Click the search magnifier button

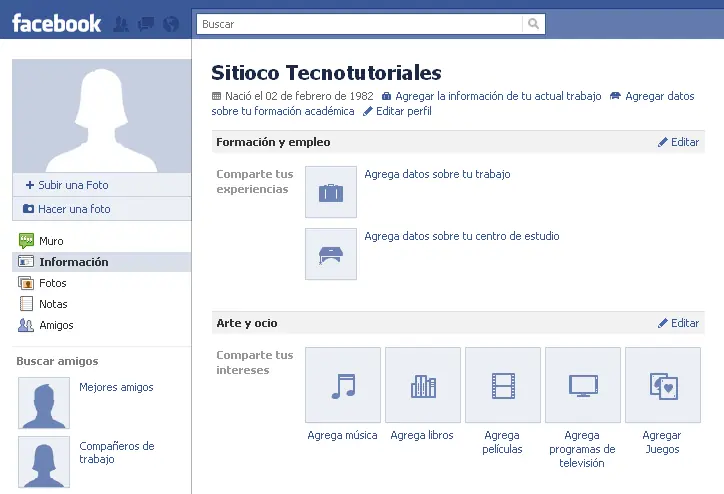point(533,24)
